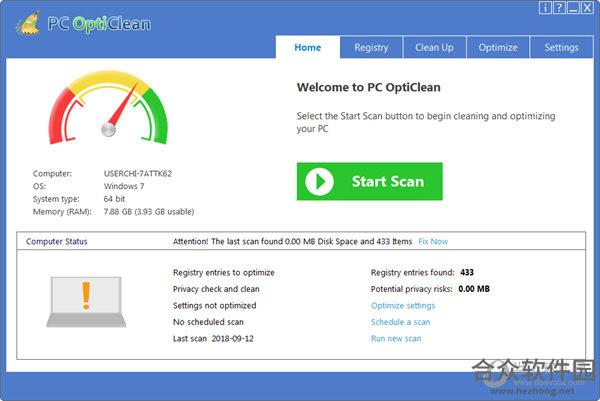Click the system type value 64 bit
This screenshot has height=401, width=600.
114,199
